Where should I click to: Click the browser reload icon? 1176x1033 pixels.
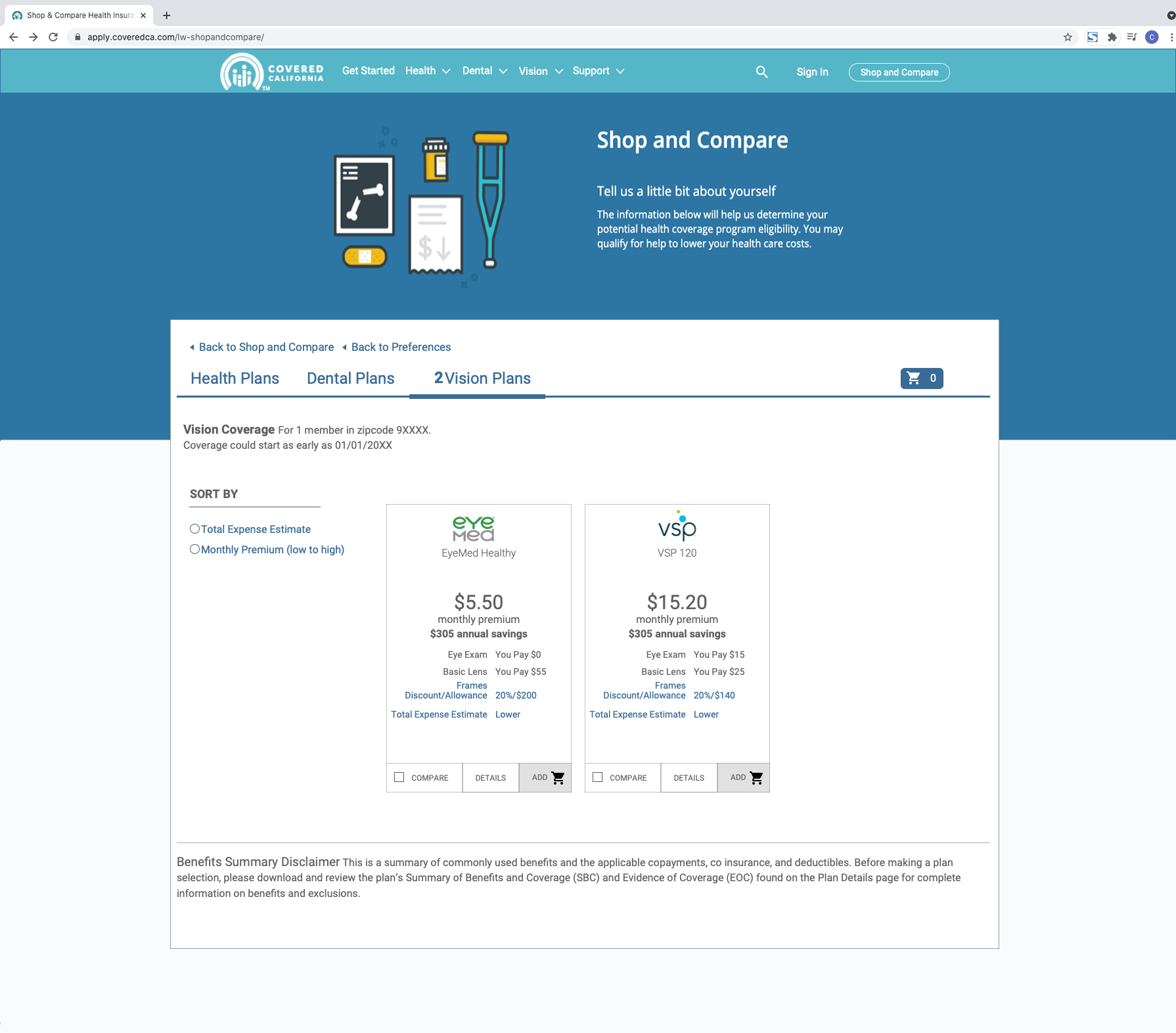click(x=53, y=37)
